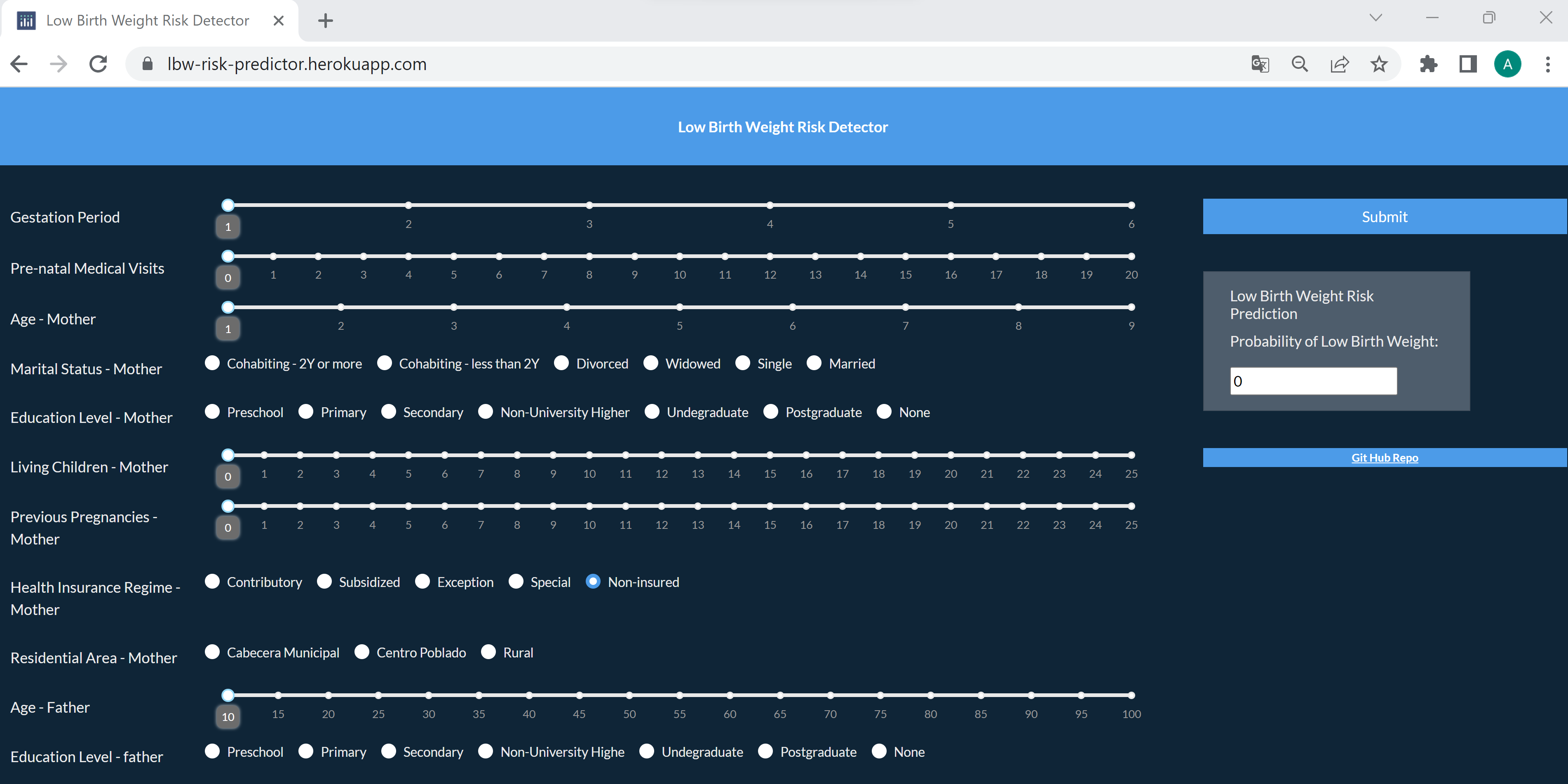
Task: Choose Rural as the residential area
Action: (x=488, y=652)
